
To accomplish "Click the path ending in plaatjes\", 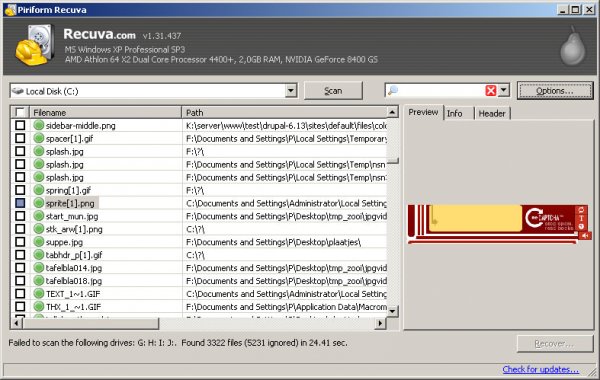I will click(273, 242).
